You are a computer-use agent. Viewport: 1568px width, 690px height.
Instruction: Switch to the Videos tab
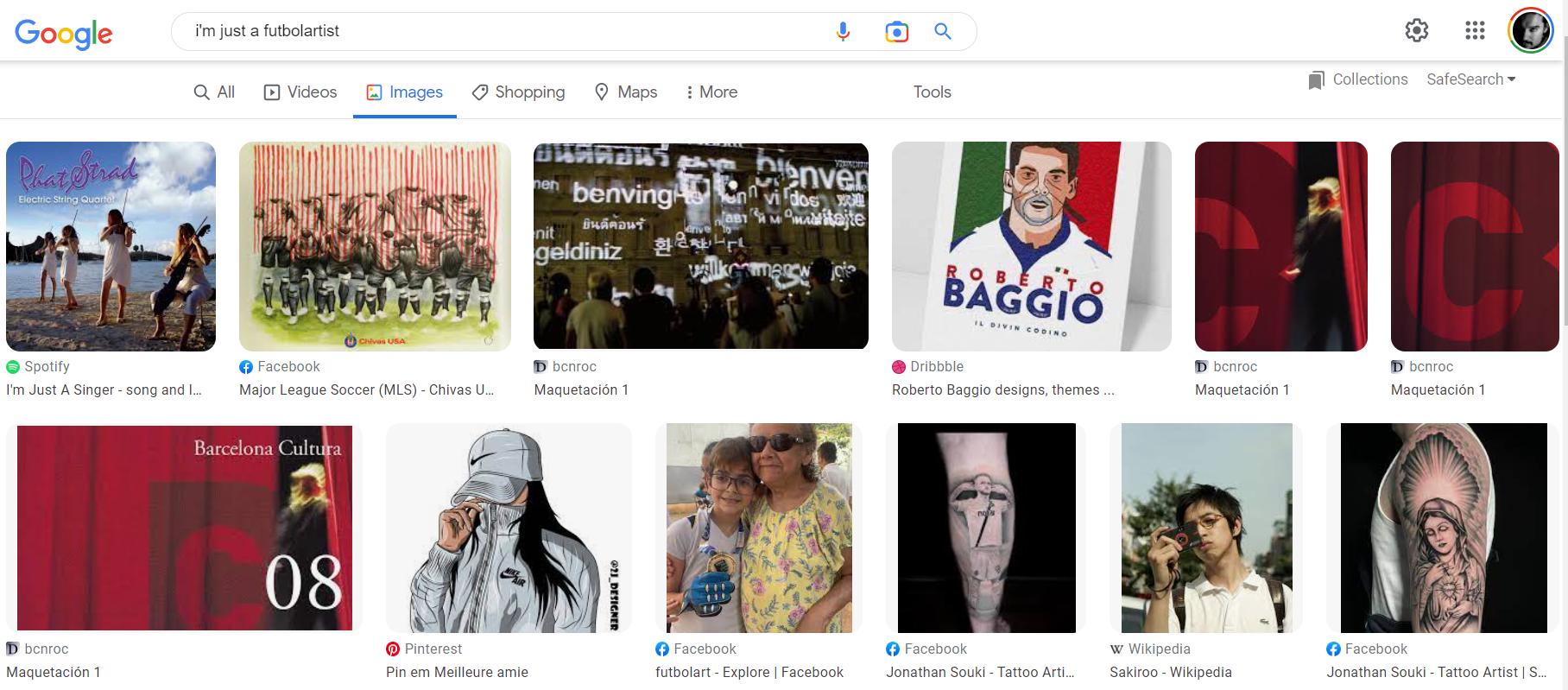(x=300, y=92)
